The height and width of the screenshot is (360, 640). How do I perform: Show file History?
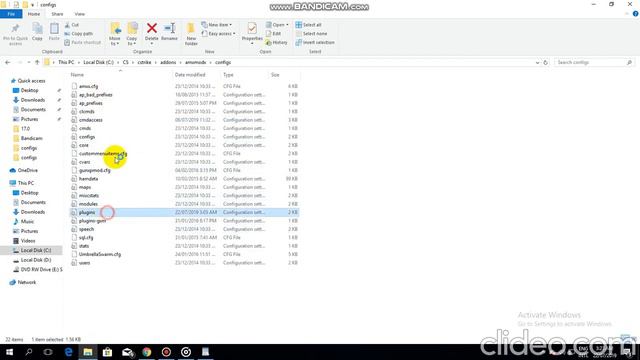coord(276,42)
